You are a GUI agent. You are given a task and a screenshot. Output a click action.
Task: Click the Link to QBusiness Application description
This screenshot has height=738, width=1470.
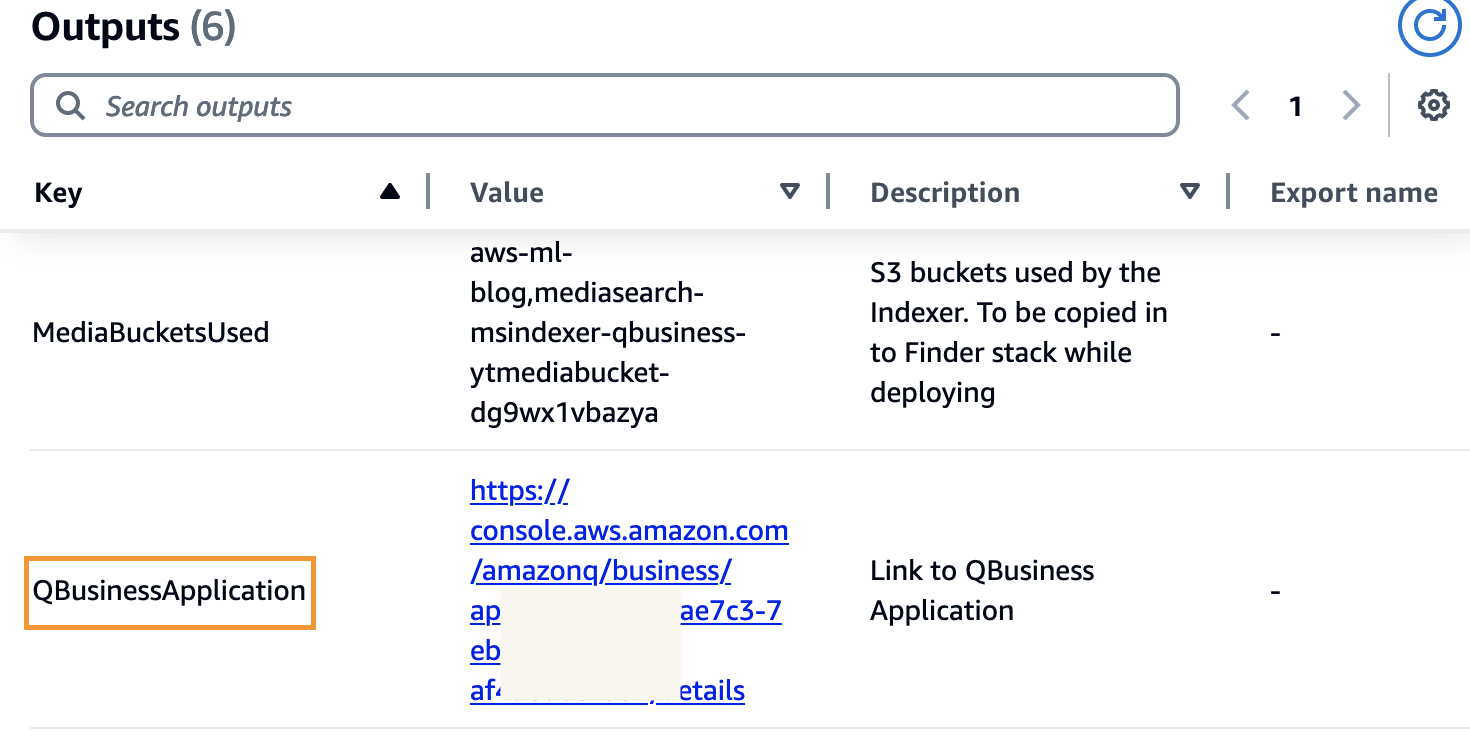click(981, 590)
